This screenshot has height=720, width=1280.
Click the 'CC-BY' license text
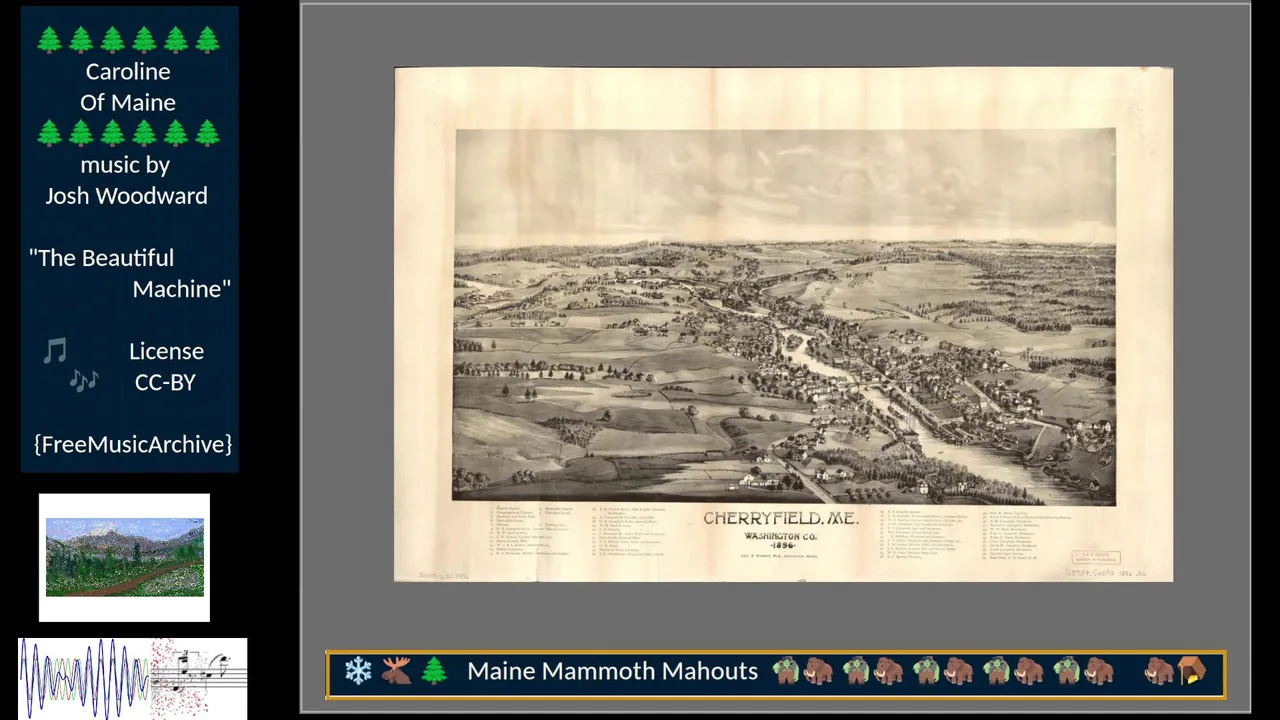point(165,382)
